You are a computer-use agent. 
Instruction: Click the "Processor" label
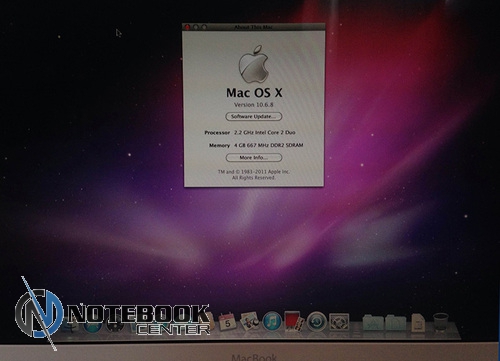tap(217, 133)
